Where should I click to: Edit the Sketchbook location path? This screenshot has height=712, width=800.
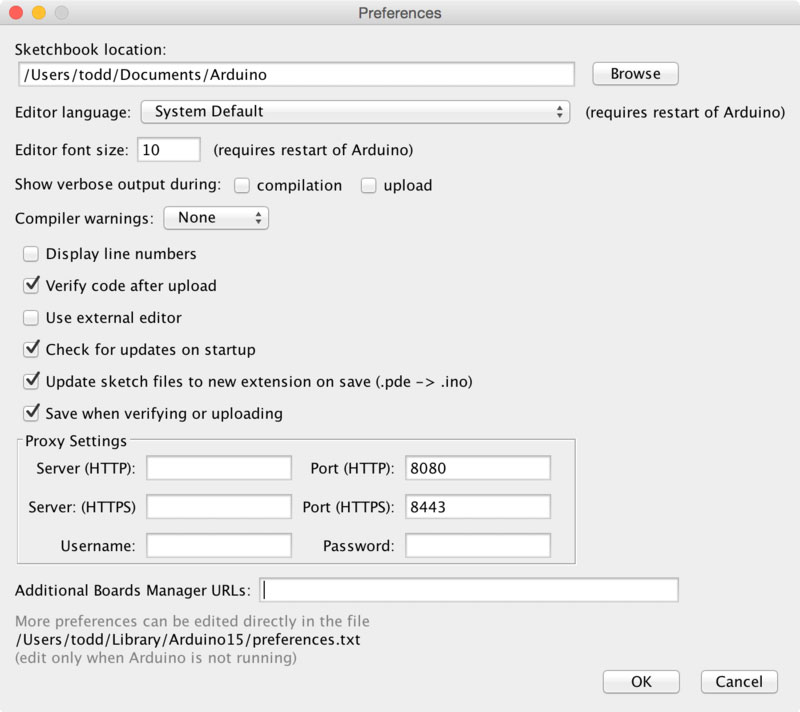pyautogui.click(x=295, y=73)
